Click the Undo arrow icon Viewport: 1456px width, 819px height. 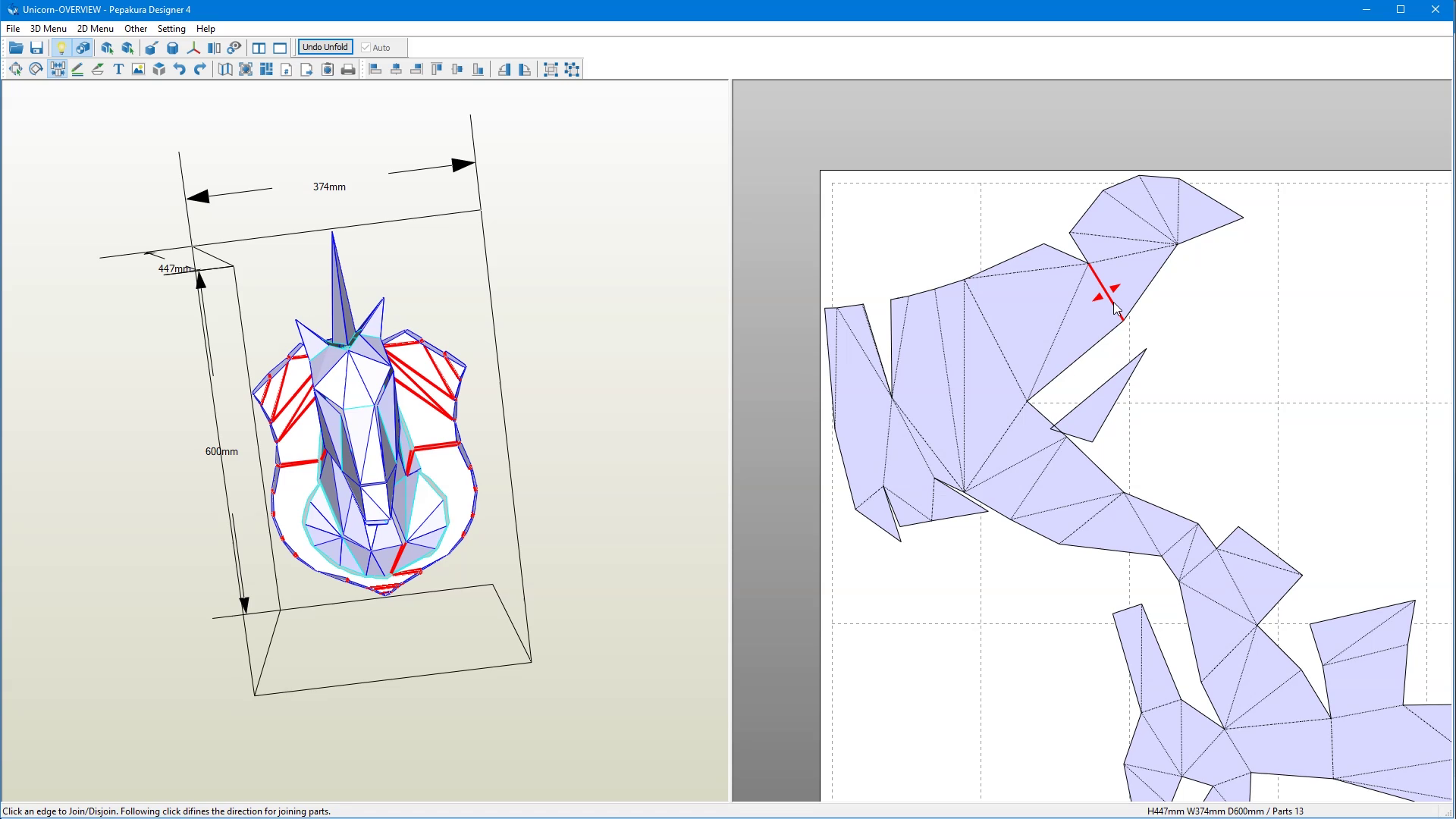coord(179,69)
